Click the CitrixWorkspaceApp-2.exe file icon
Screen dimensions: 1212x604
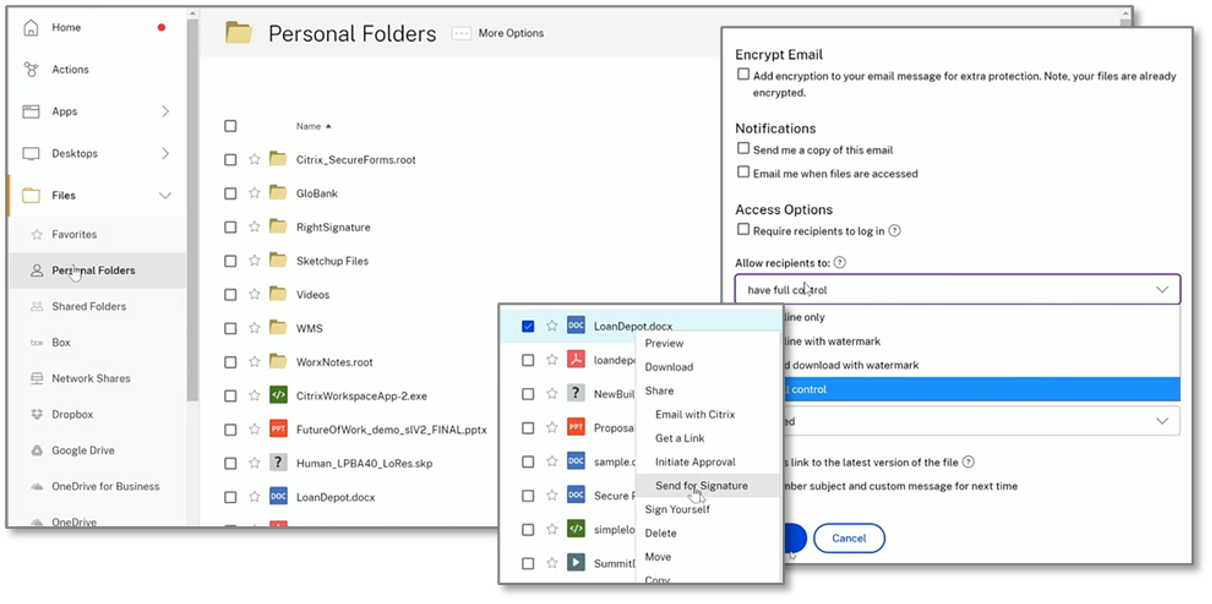(x=278, y=395)
